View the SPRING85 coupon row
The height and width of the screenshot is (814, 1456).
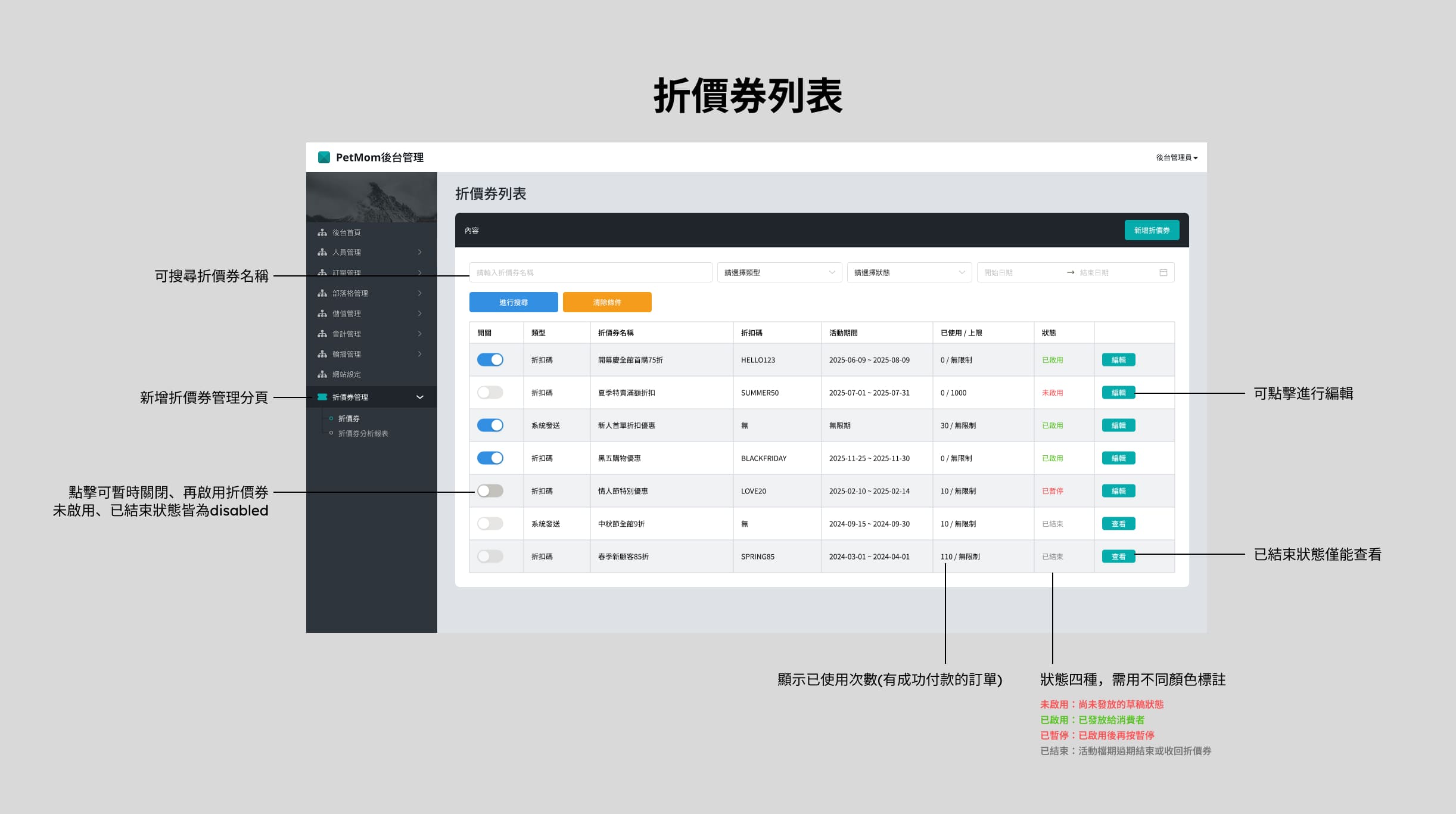(x=1118, y=557)
